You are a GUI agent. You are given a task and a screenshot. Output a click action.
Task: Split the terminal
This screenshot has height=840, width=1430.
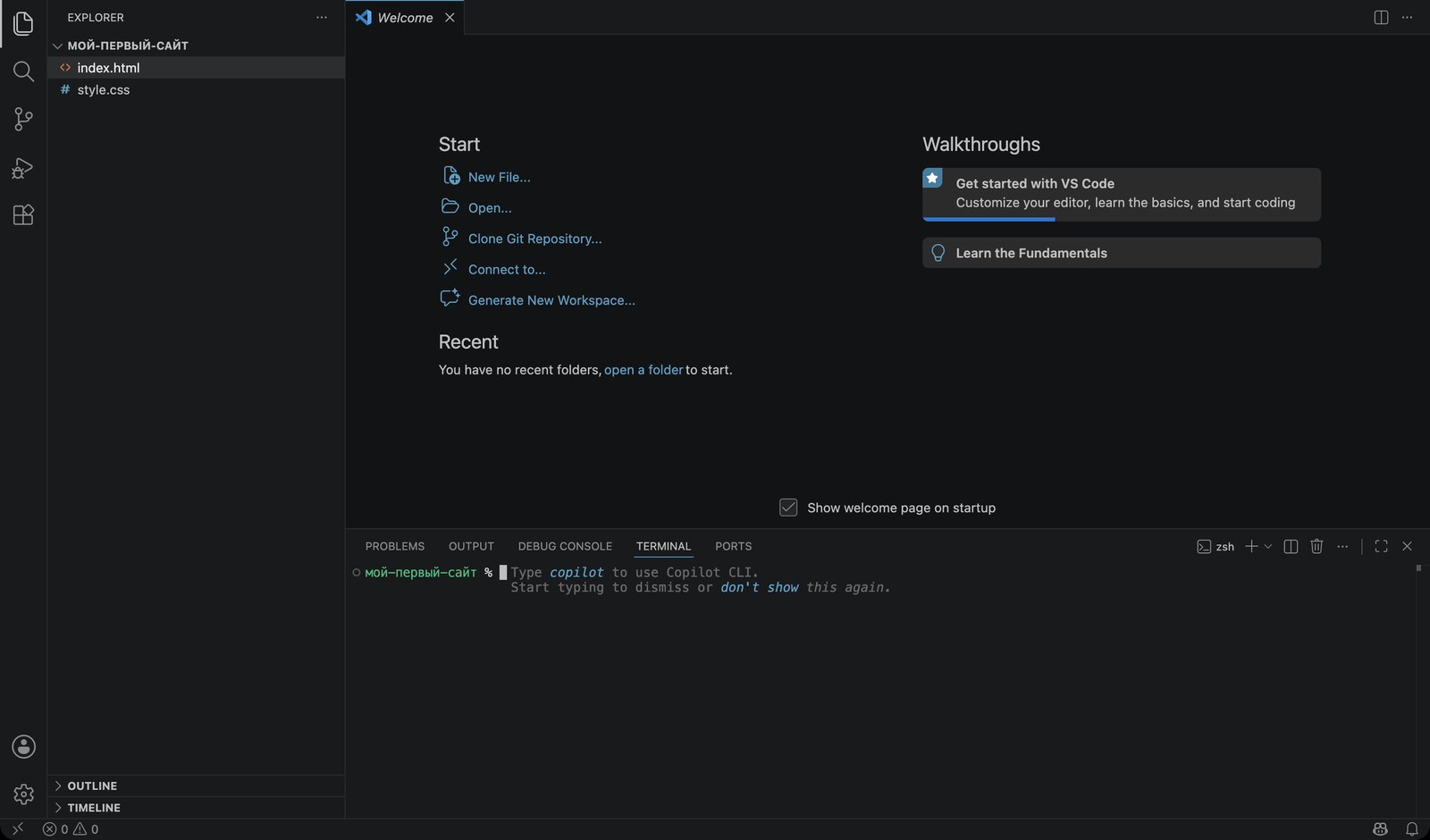[1291, 546]
